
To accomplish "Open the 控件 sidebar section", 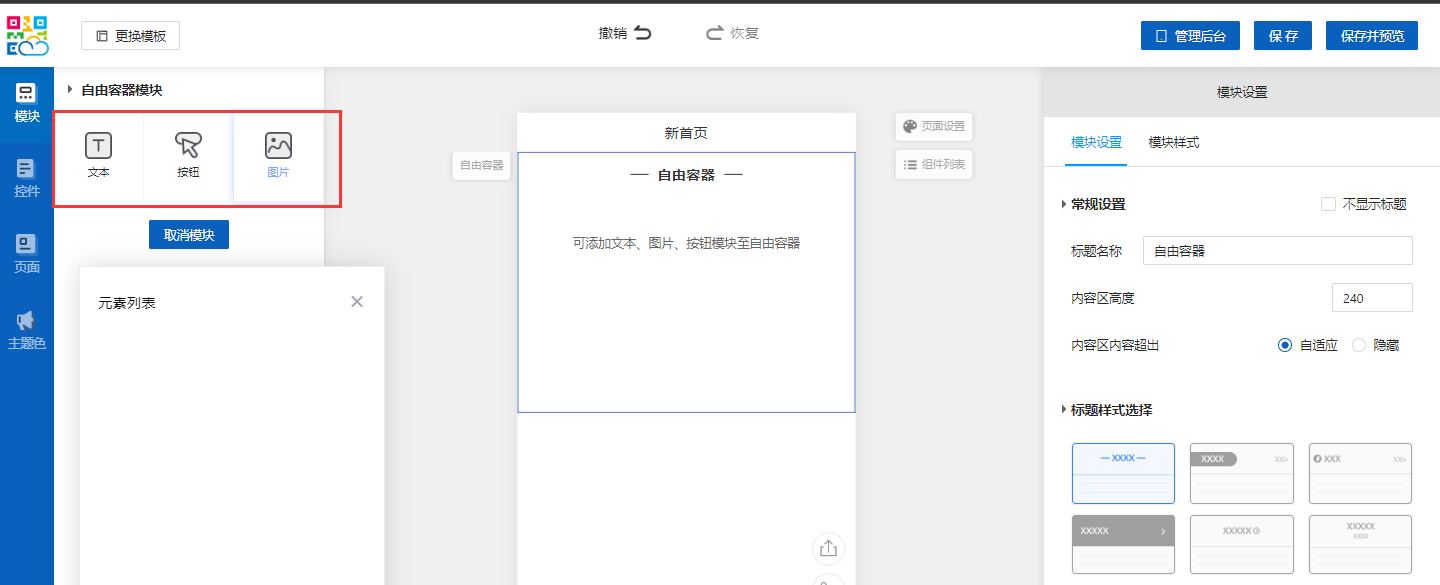I will click(x=27, y=179).
